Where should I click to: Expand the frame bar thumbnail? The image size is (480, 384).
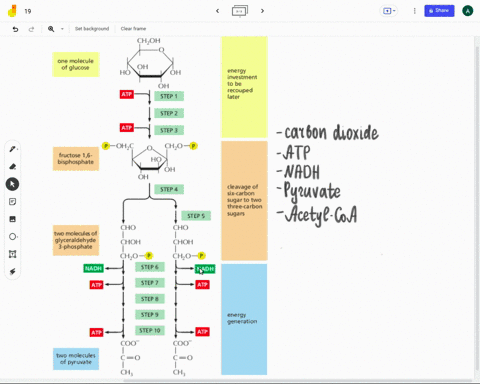[240, 11]
